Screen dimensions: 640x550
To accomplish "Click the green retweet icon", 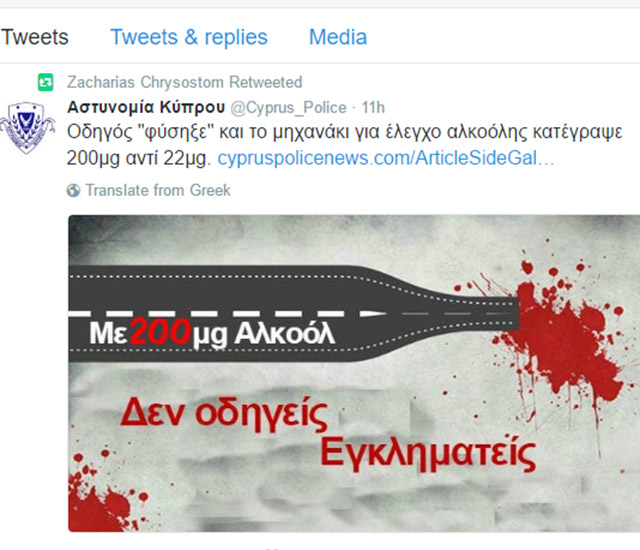I will click(x=46, y=82).
